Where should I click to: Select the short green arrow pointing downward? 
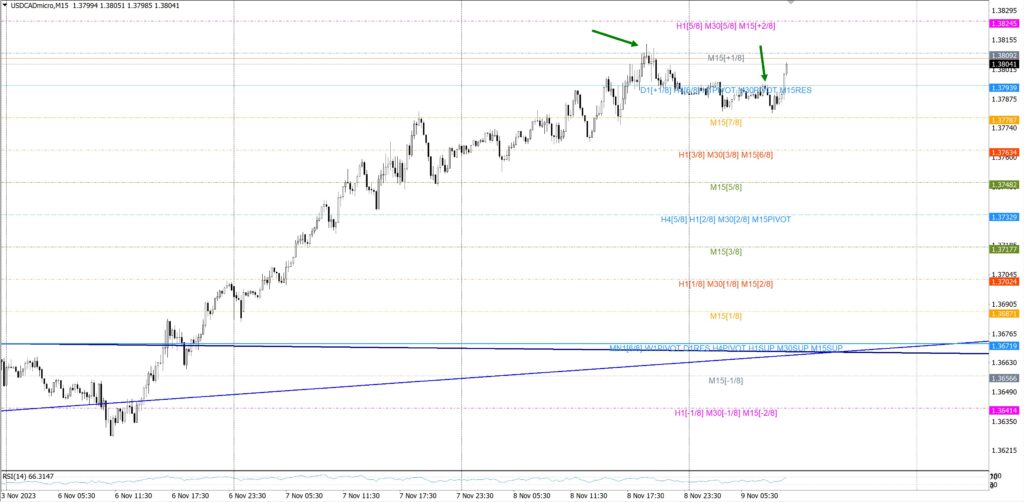tap(763, 62)
